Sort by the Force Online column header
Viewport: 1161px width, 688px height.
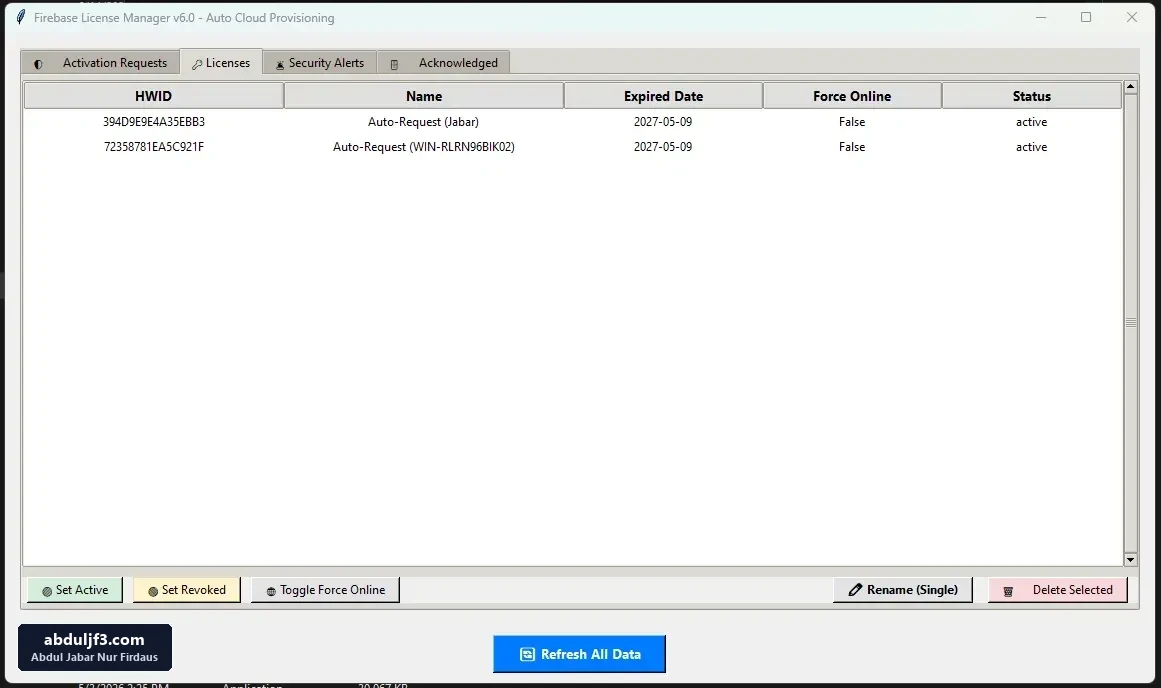click(x=851, y=96)
